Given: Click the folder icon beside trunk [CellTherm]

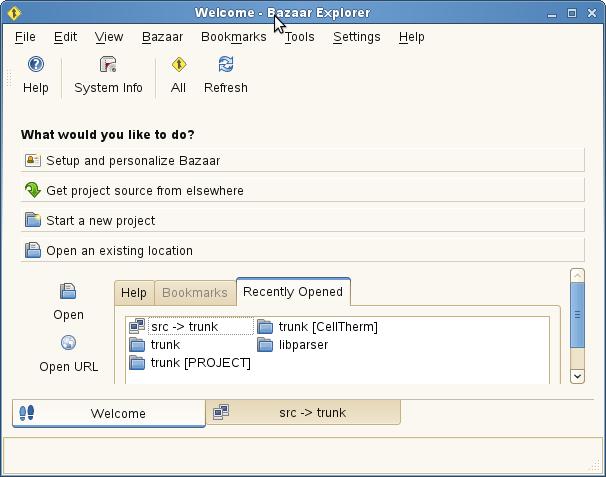Looking at the screenshot, I should 265,326.
